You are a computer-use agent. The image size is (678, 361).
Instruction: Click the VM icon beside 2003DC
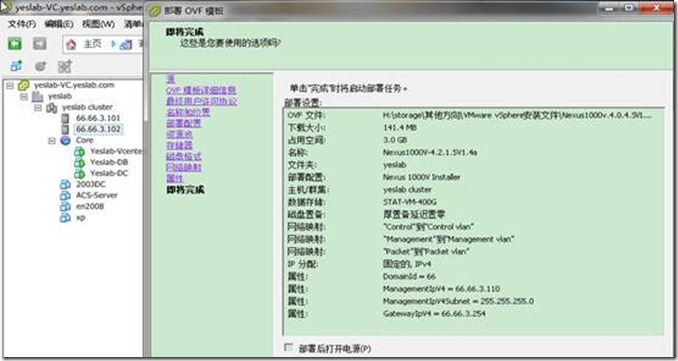pyautogui.click(x=65, y=184)
